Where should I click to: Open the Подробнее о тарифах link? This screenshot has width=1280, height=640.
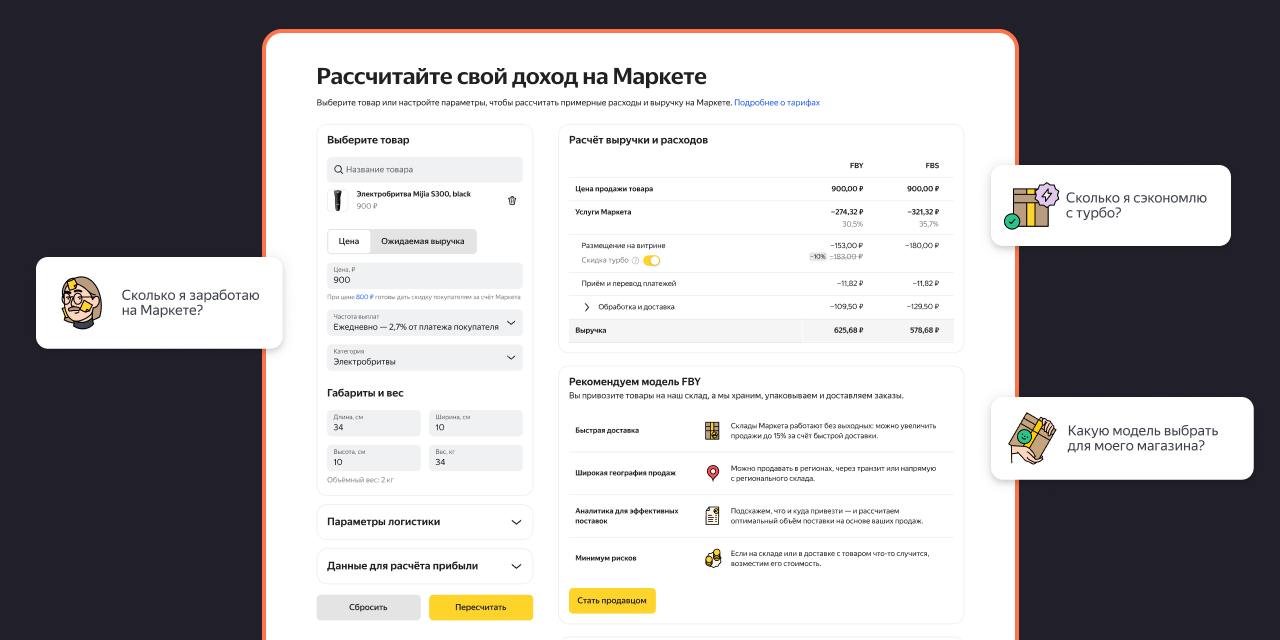click(777, 103)
